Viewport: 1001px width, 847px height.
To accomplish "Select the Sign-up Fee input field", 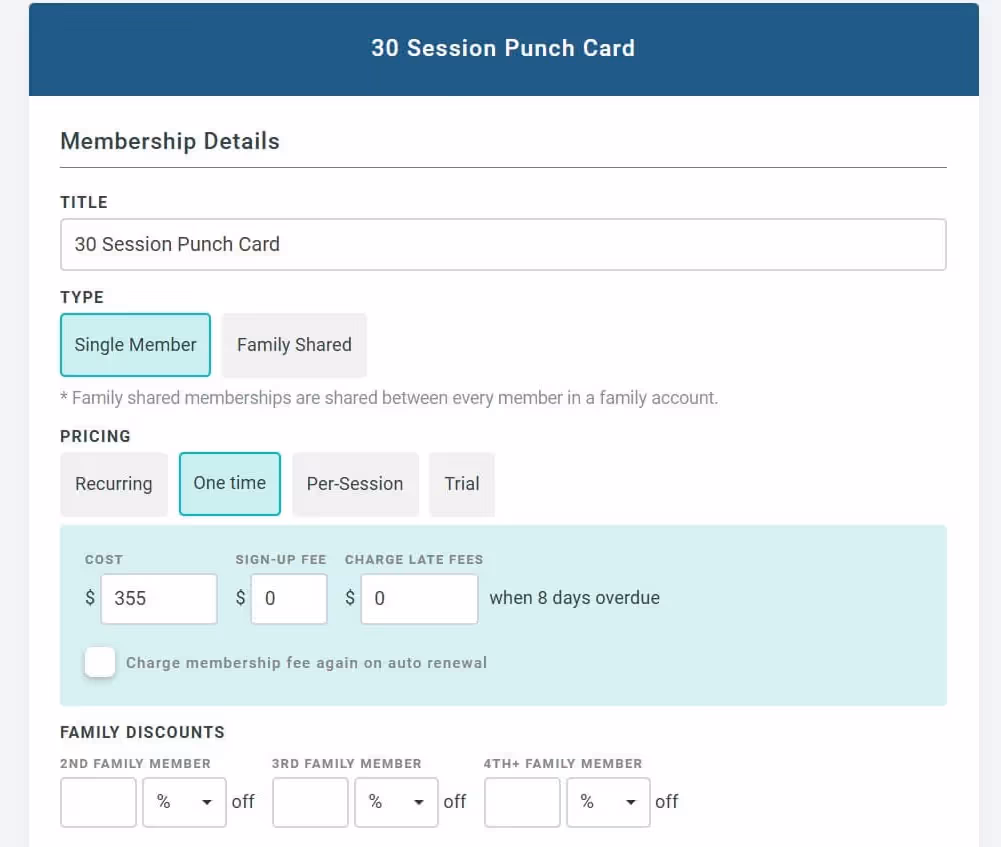I will (288, 598).
